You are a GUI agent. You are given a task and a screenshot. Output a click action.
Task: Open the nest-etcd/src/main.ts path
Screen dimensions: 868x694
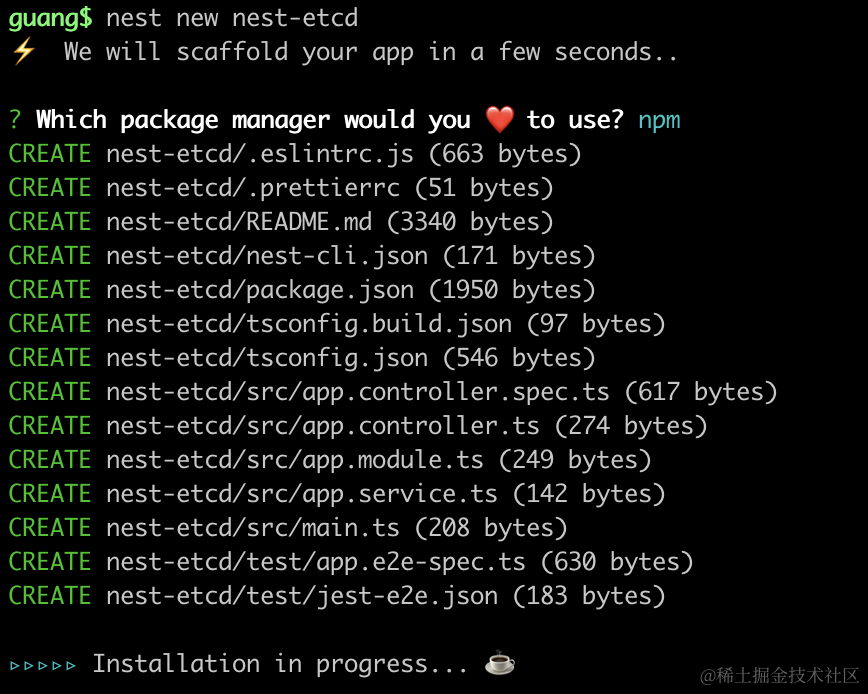pyautogui.click(x=253, y=528)
